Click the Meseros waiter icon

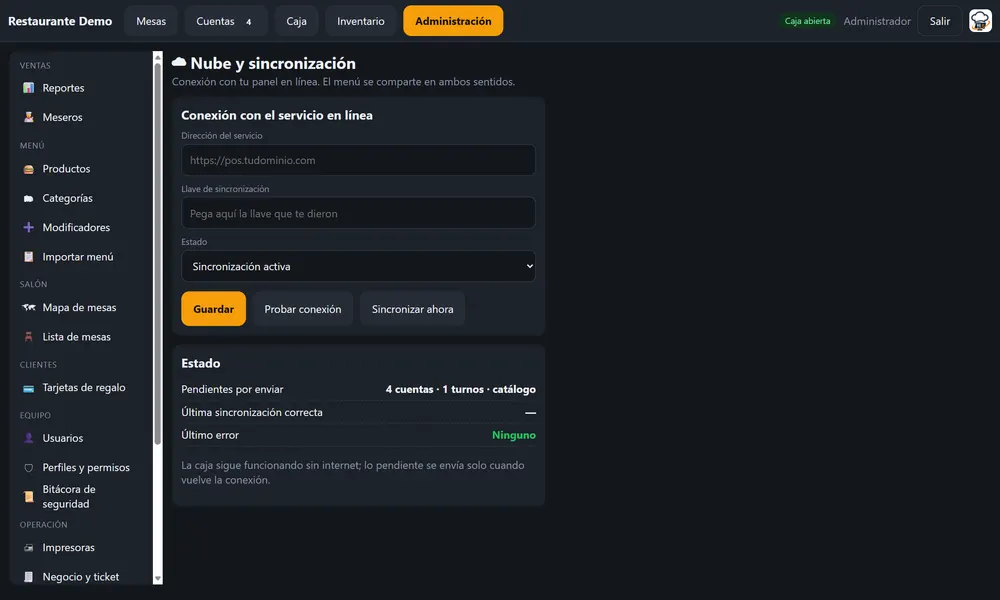29,117
